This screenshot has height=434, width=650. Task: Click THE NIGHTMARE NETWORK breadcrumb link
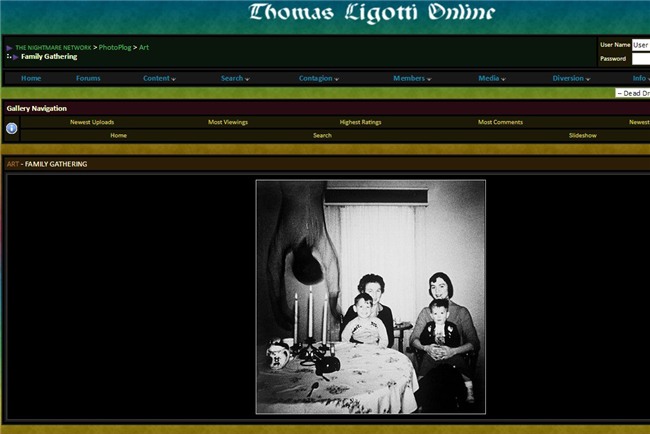point(53,47)
